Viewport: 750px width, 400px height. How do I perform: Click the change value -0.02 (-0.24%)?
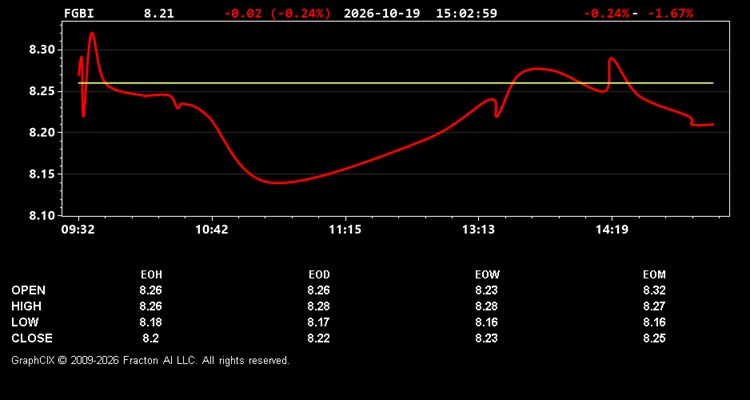(277, 13)
